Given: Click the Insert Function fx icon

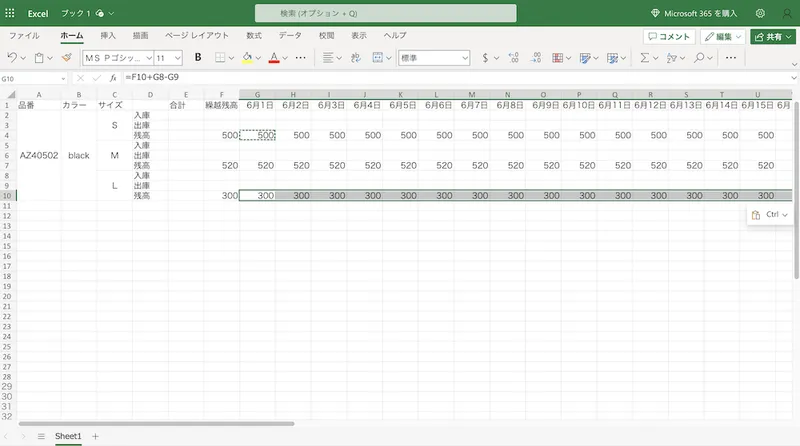Looking at the screenshot, I should (113, 78).
